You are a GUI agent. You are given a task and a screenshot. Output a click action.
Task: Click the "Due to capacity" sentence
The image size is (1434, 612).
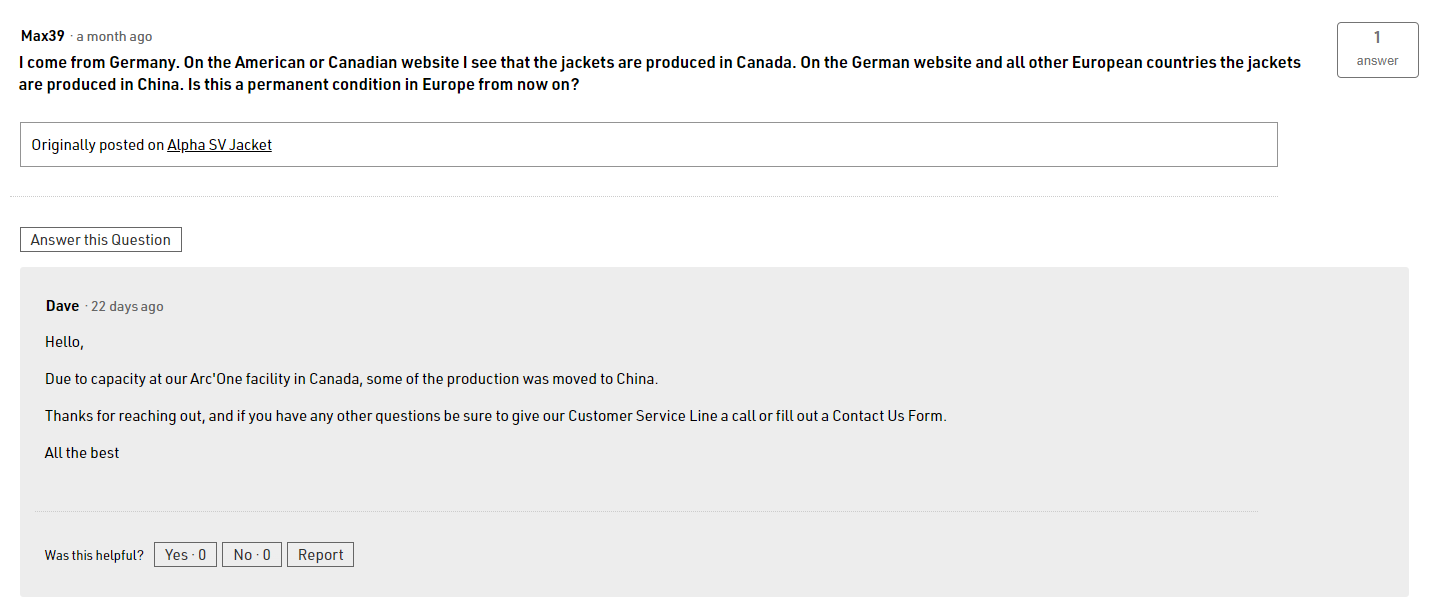[351, 379]
